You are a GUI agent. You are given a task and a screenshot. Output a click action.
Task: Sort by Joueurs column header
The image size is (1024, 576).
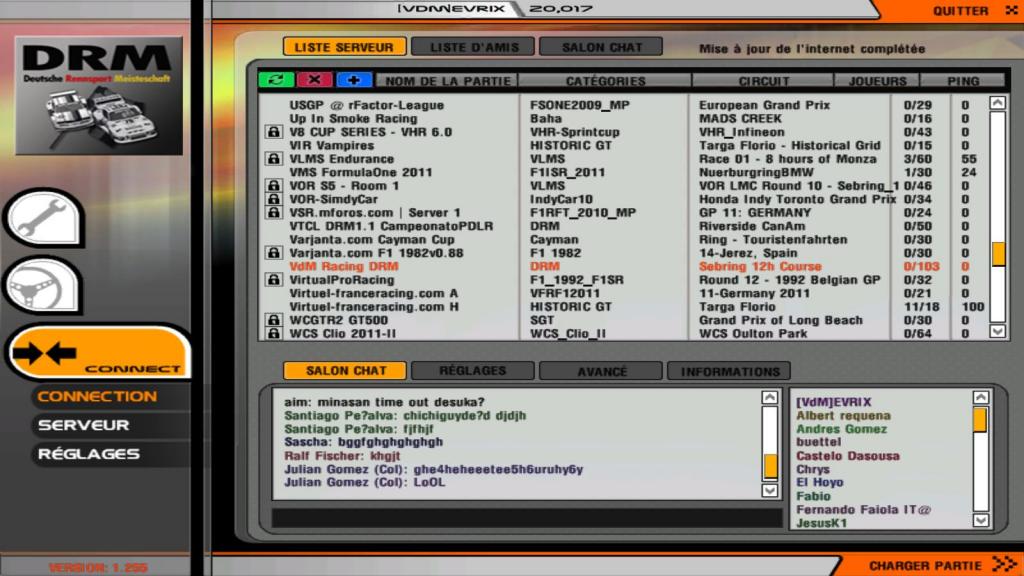pos(877,81)
